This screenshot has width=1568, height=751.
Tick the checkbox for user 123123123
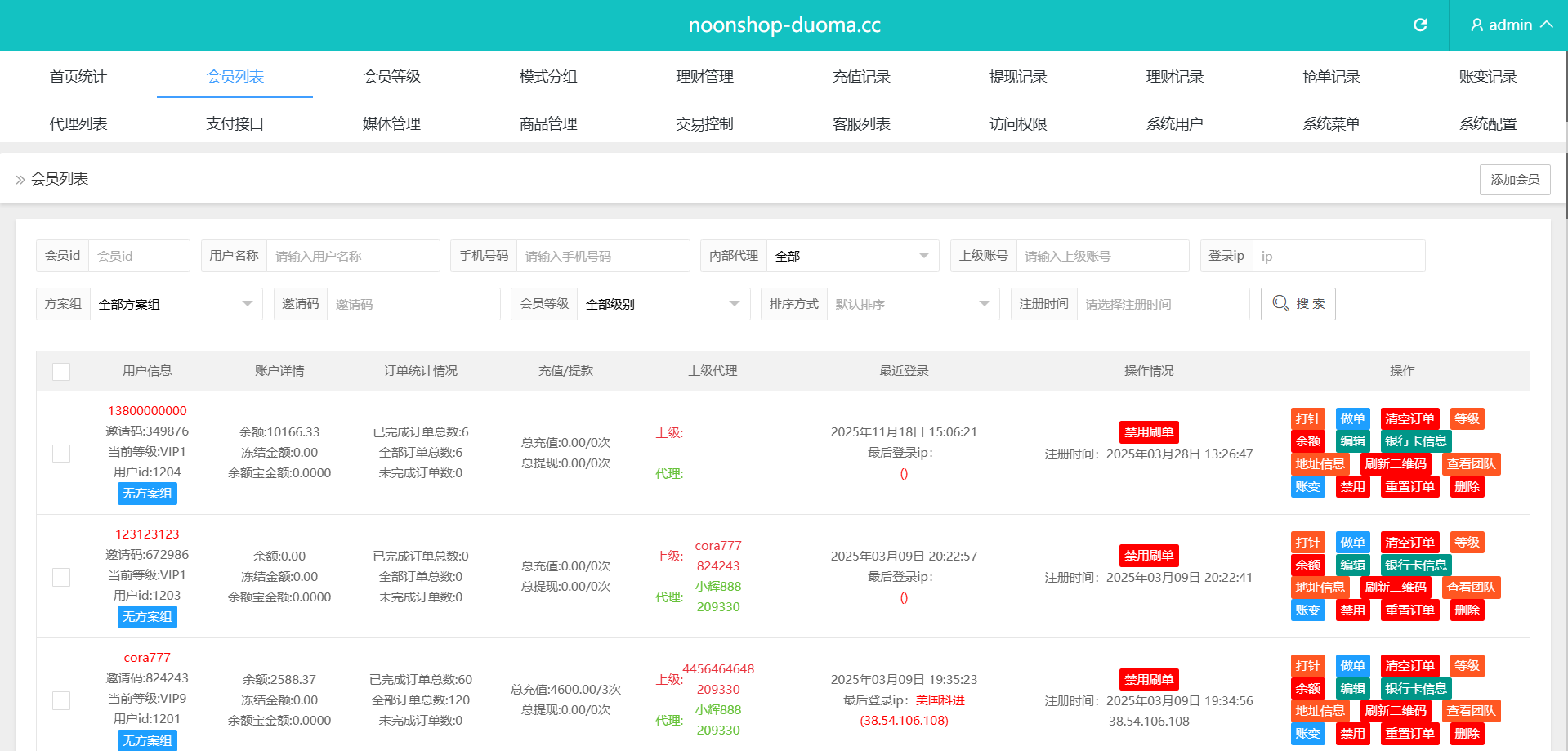pos(61,578)
